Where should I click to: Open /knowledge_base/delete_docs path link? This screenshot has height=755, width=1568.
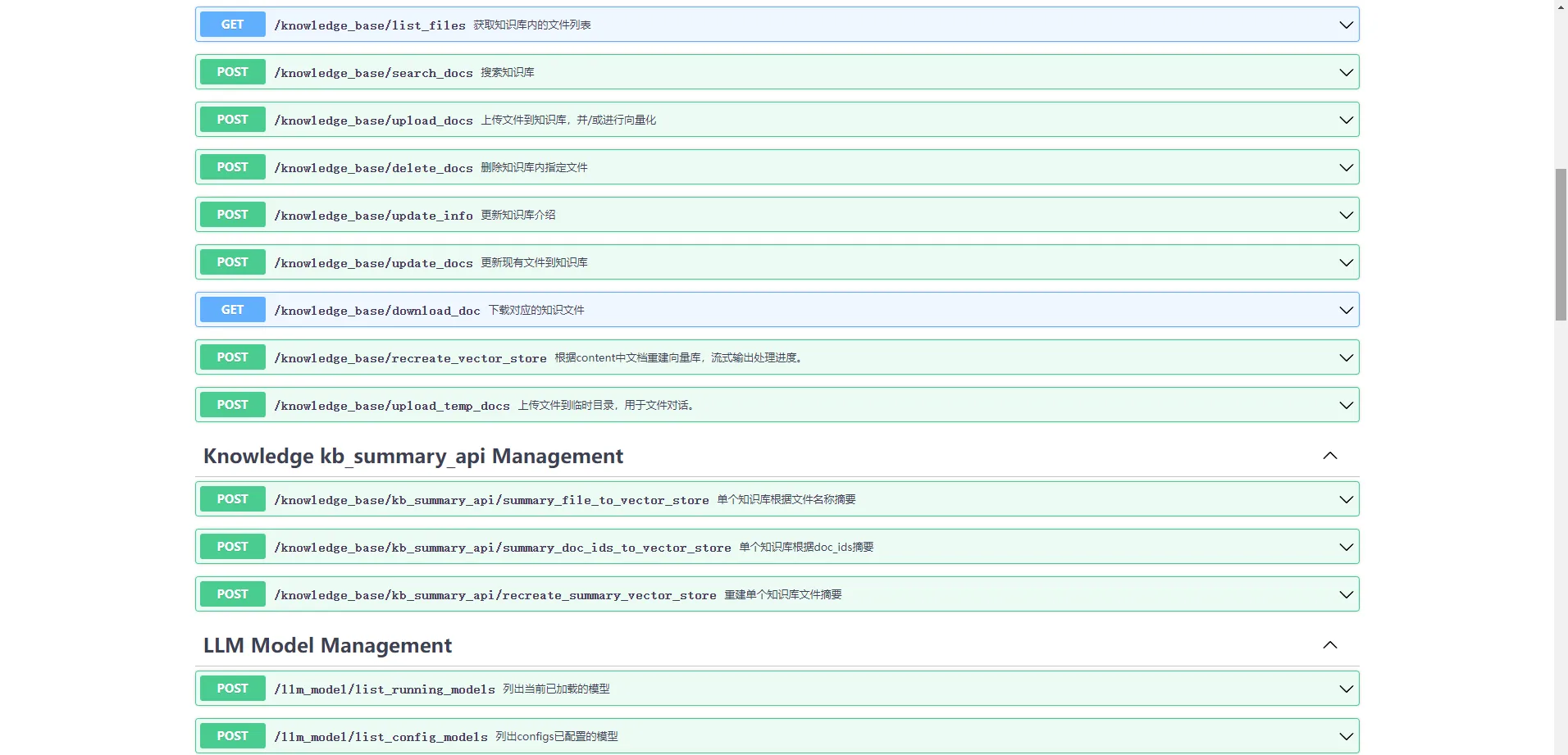click(373, 168)
